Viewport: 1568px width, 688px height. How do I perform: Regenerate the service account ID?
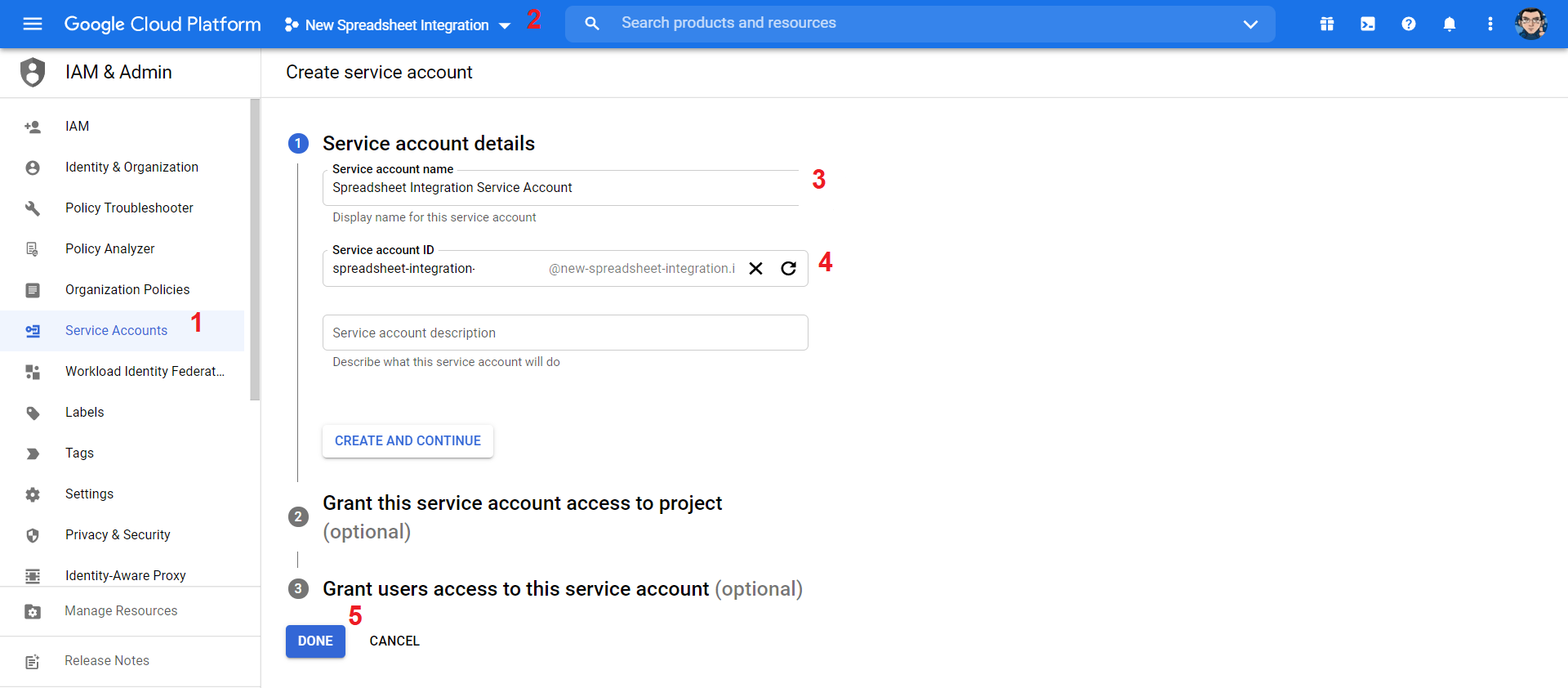789,268
